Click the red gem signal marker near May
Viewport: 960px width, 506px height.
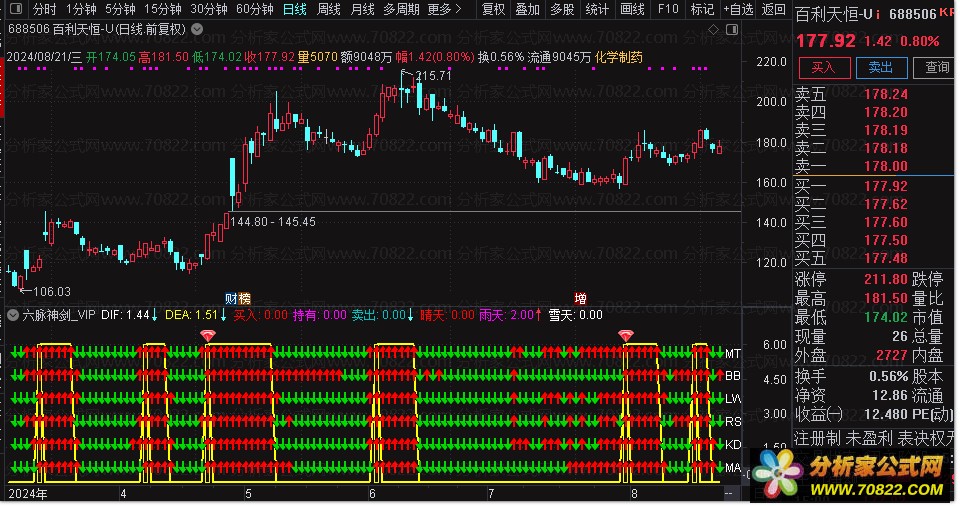(x=208, y=336)
